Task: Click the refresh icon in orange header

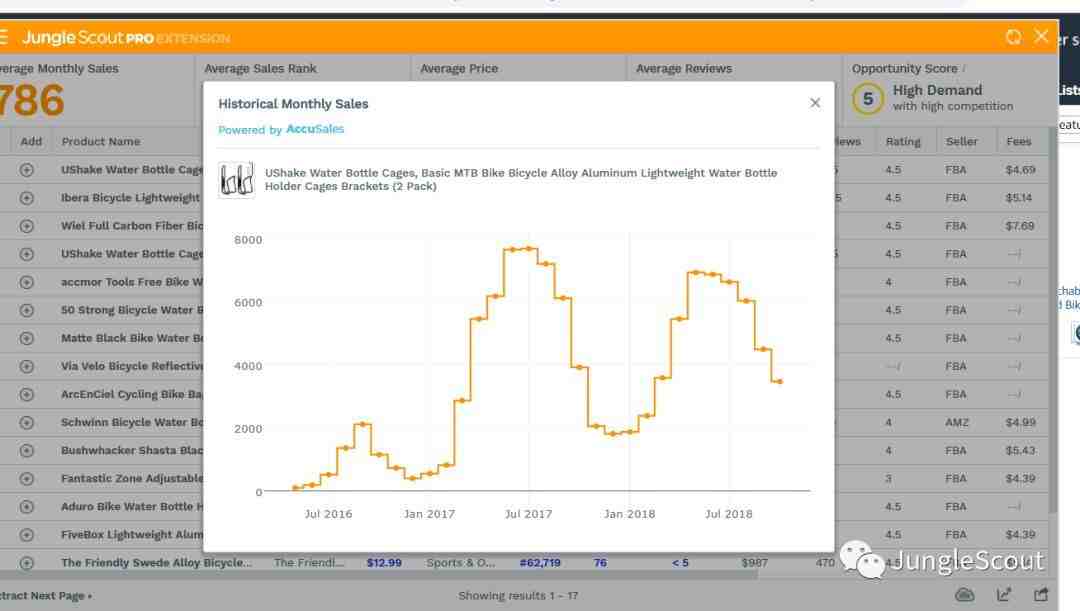Action: [x=1012, y=37]
